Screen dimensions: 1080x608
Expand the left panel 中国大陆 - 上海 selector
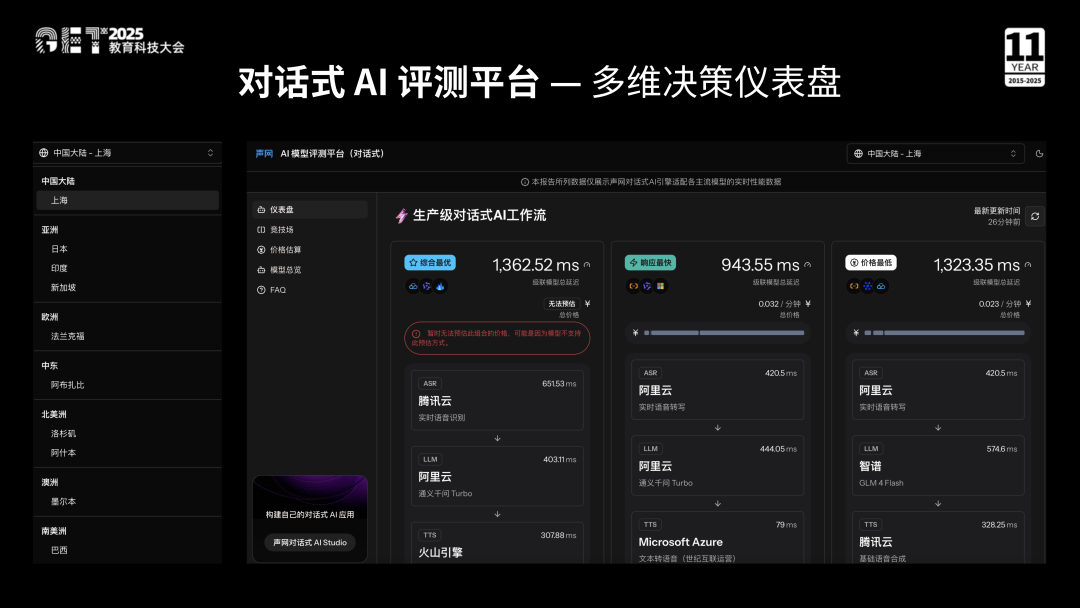[127, 153]
